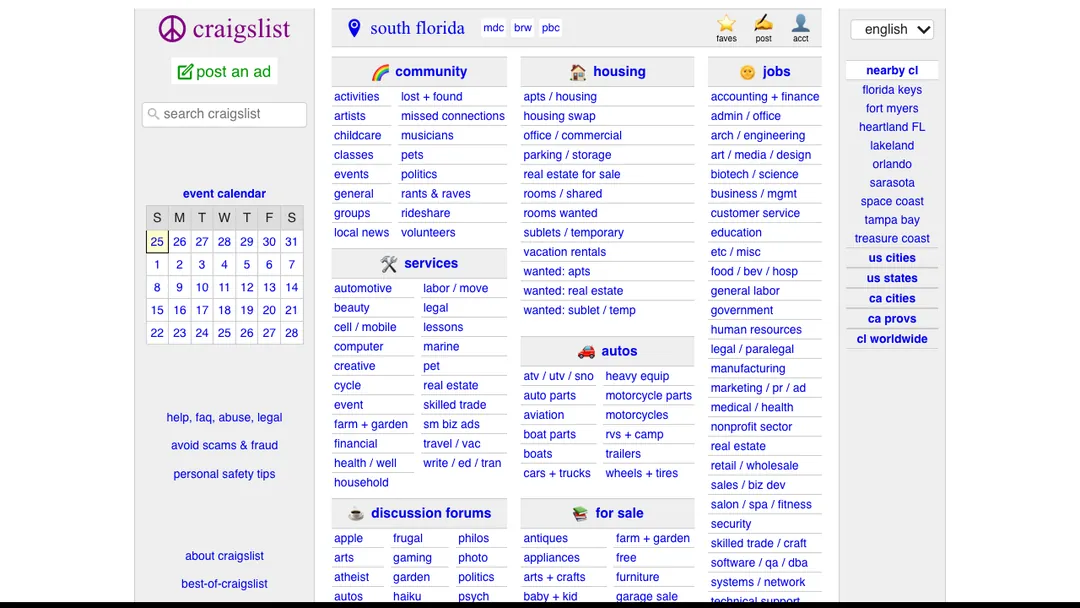The image size is (1080, 608).
Task: Select calendar date 14
Action: tap(291, 287)
